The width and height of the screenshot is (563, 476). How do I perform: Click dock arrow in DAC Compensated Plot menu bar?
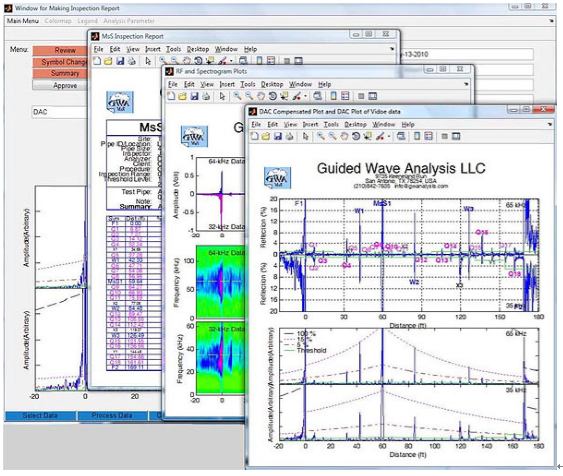tap(549, 124)
